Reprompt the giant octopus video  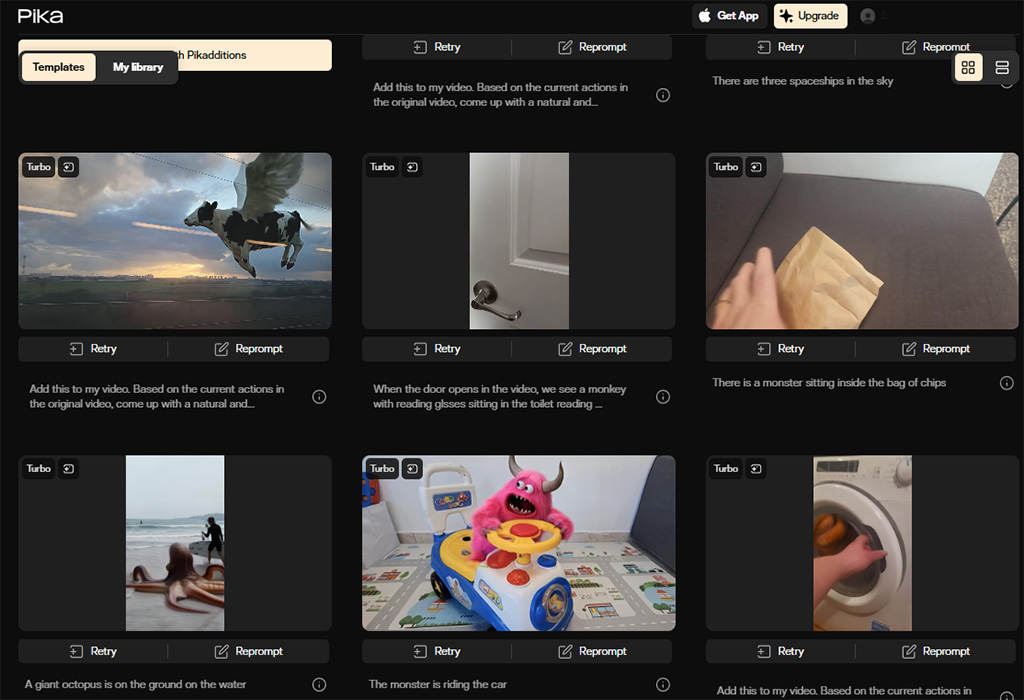[x=249, y=651]
